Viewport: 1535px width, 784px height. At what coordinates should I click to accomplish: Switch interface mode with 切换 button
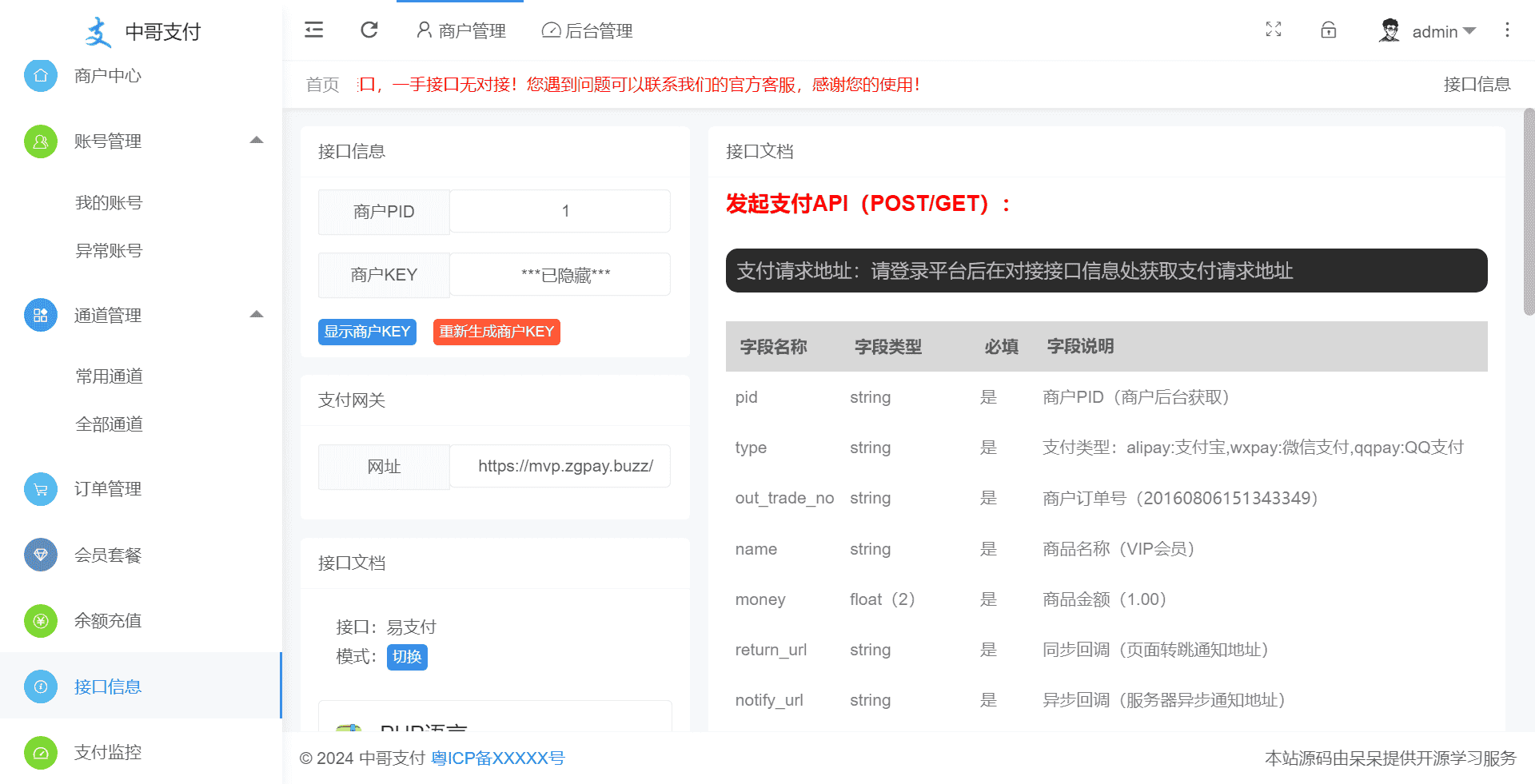pyautogui.click(x=407, y=657)
